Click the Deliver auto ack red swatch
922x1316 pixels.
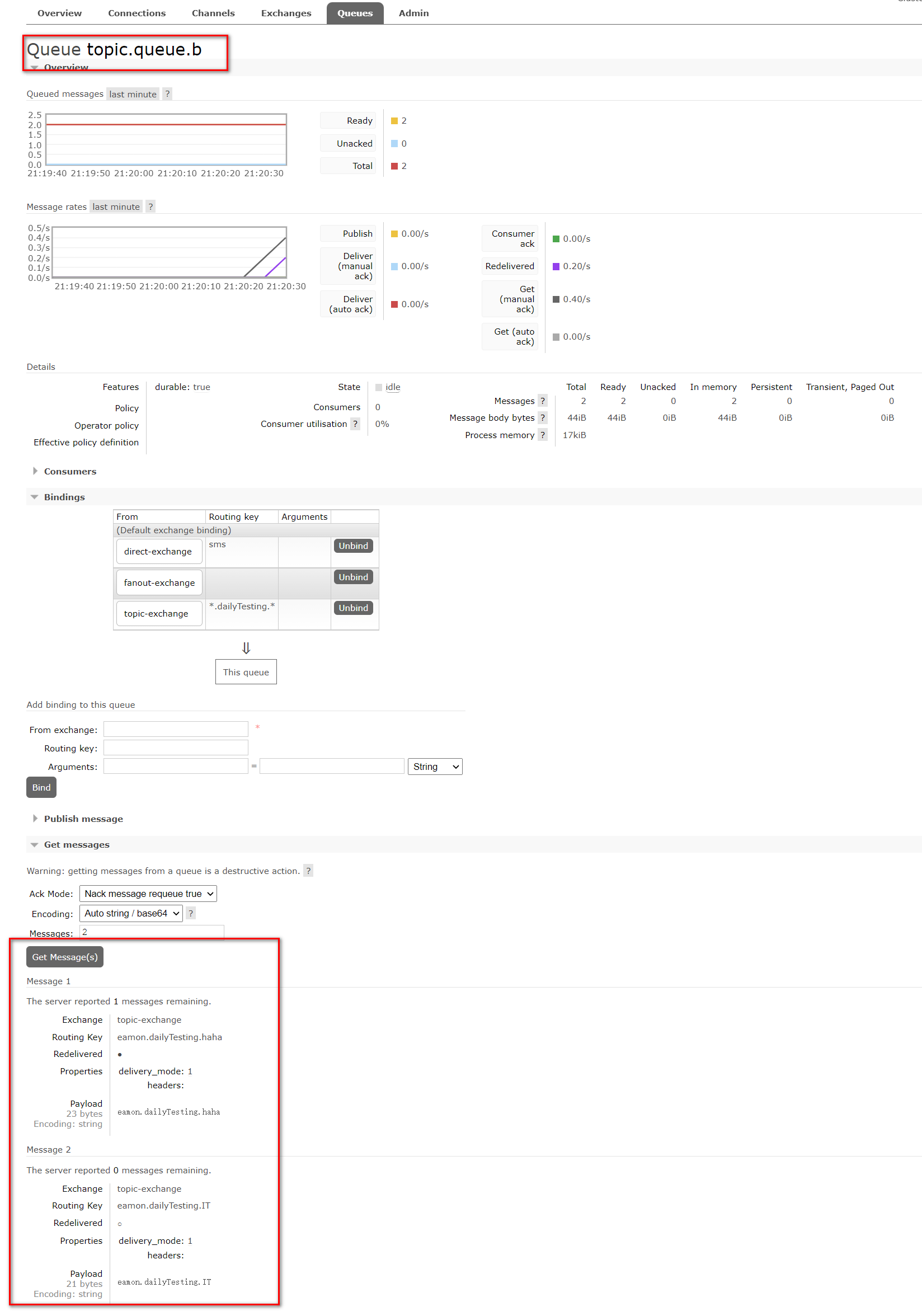pyautogui.click(x=394, y=304)
